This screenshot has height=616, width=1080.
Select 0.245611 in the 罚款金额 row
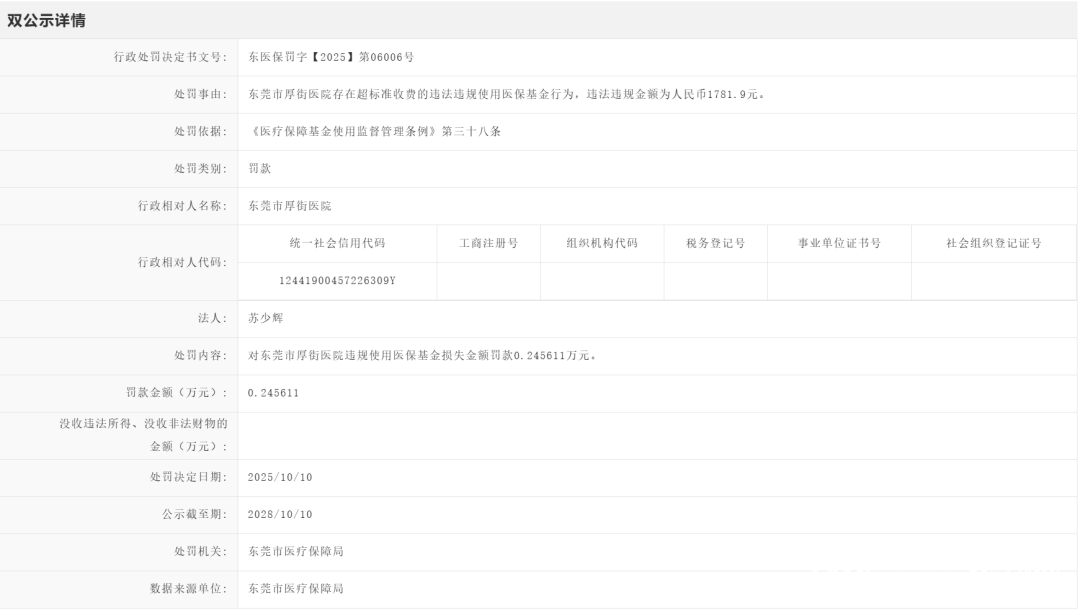tap(273, 393)
